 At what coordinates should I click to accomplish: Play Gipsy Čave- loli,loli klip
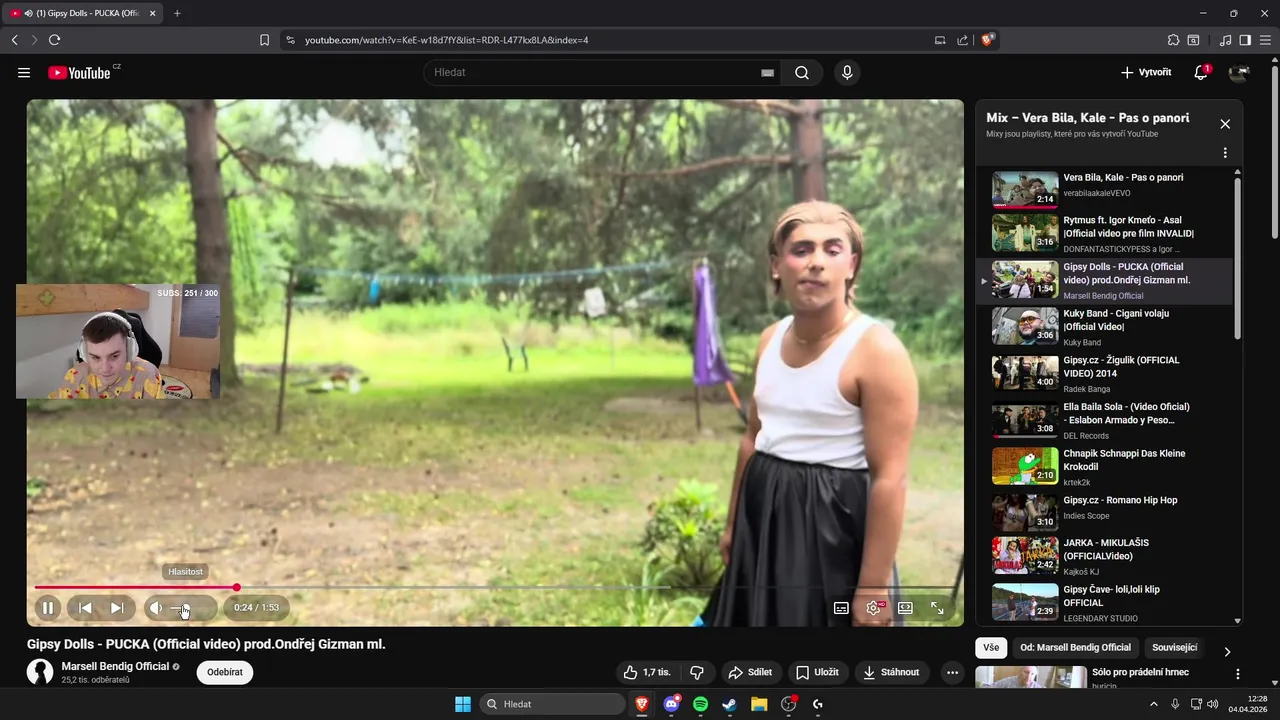click(1104, 602)
